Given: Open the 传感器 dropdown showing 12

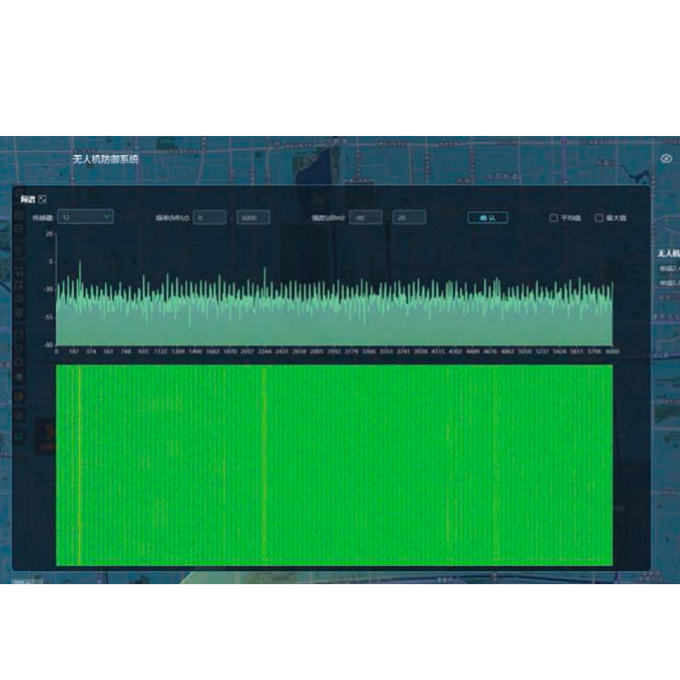Looking at the screenshot, I should tap(84, 217).
